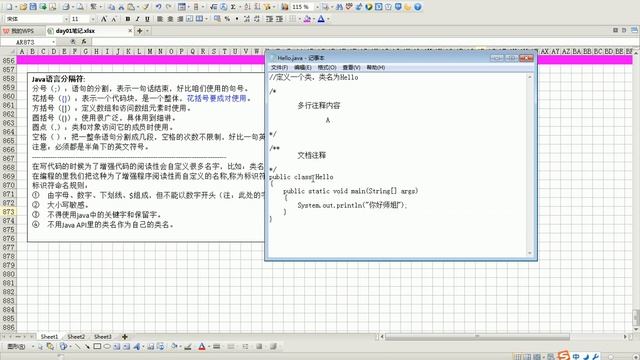
Task: Open the 绘图 draw menu in bottom toolbar
Action: [16, 347]
